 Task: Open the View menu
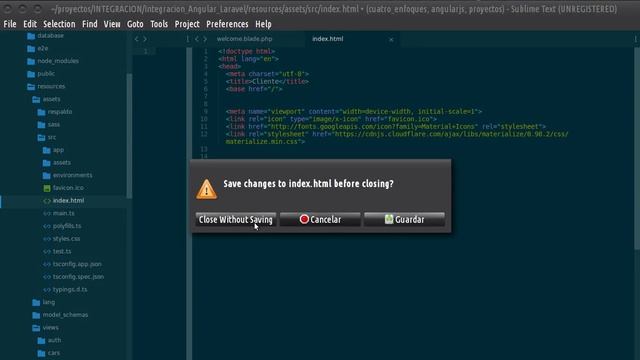click(x=112, y=24)
